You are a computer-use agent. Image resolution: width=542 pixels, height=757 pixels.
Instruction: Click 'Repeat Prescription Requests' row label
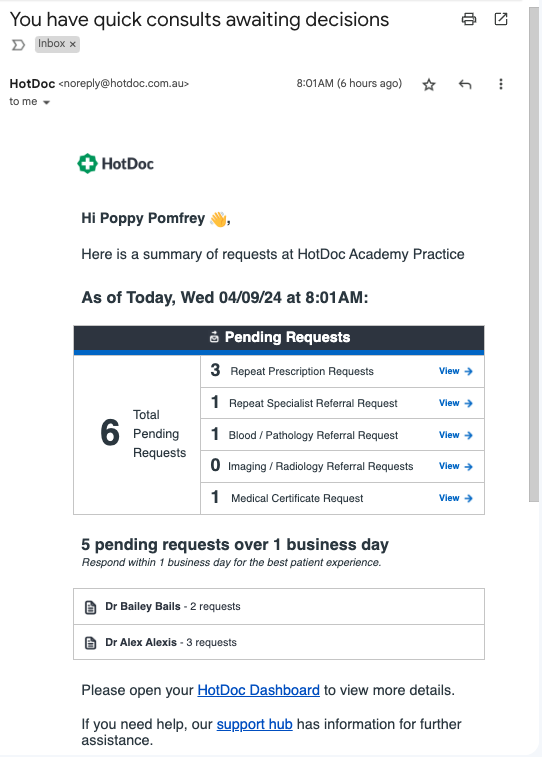tap(302, 371)
